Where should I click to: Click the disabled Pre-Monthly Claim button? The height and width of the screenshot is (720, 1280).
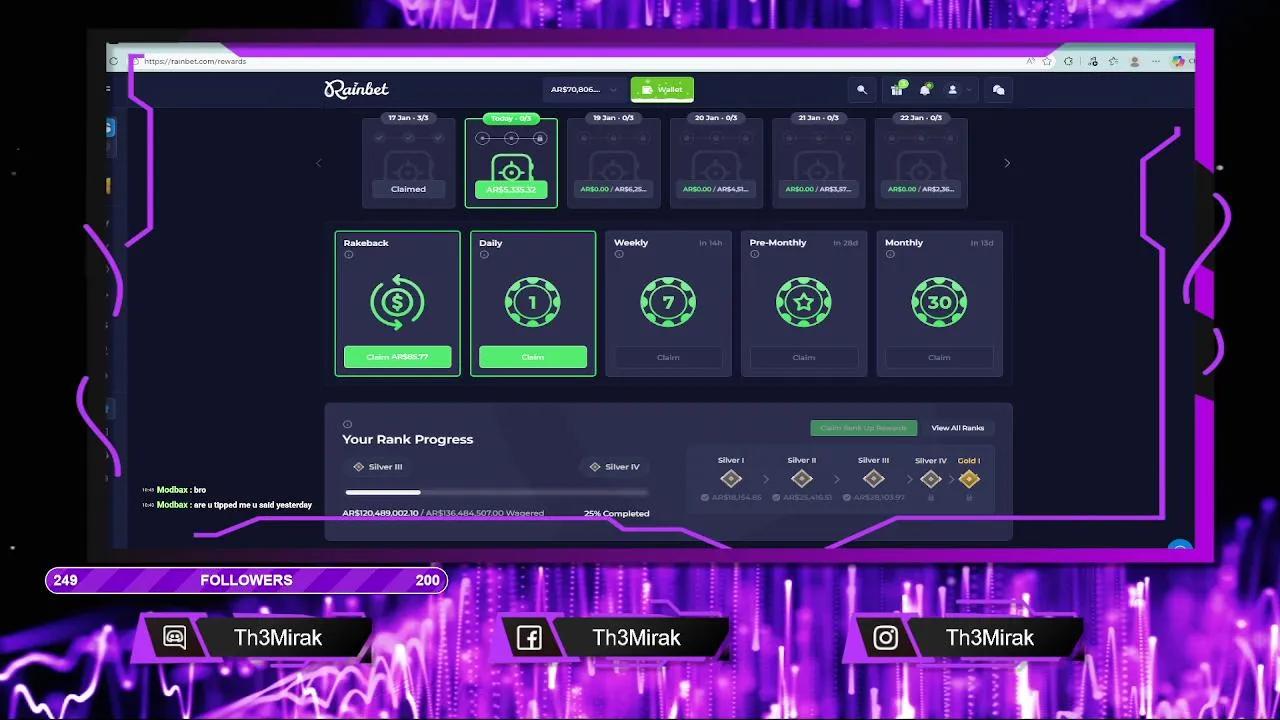[x=804, y=357]
